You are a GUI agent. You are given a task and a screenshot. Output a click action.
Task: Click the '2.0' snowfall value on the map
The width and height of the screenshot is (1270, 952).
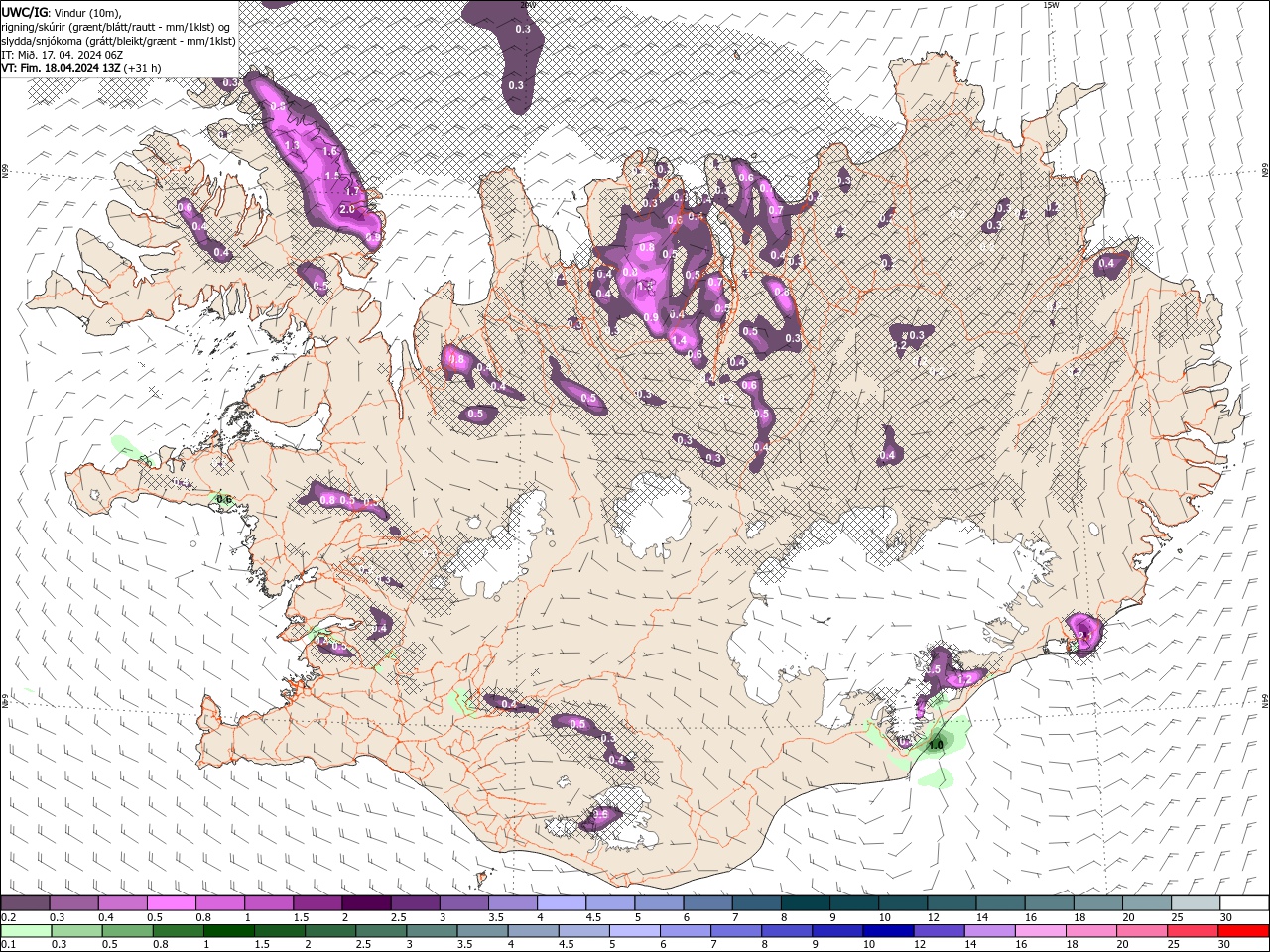pos(347,210)
